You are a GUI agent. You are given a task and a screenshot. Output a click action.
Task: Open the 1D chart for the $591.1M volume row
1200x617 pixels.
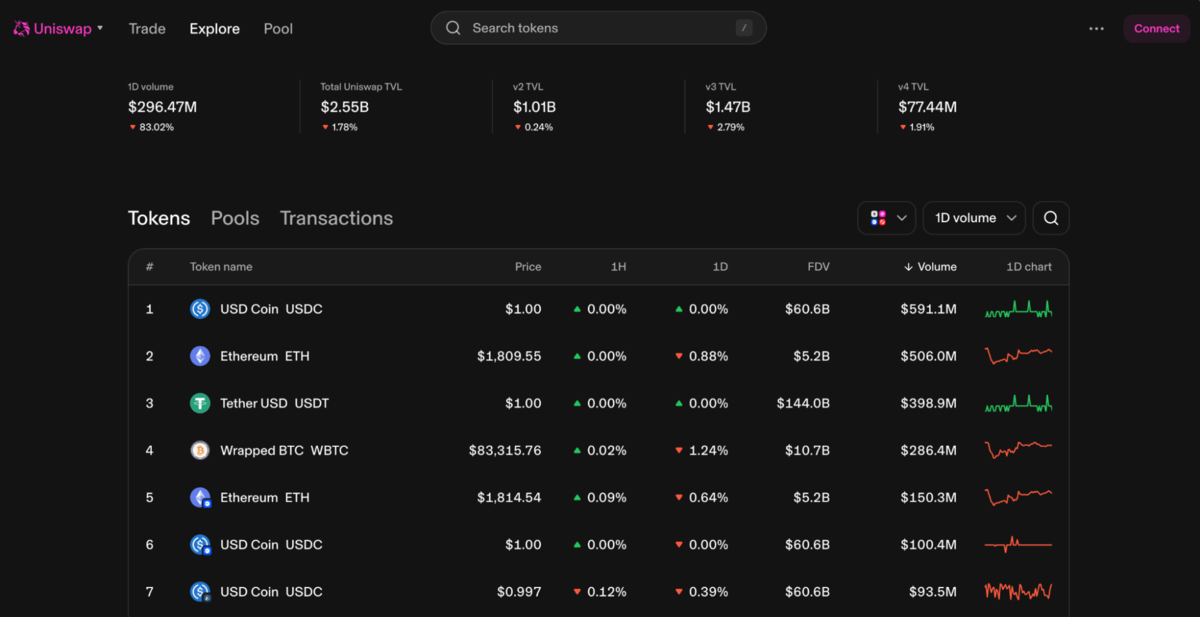click(1018, 309)
